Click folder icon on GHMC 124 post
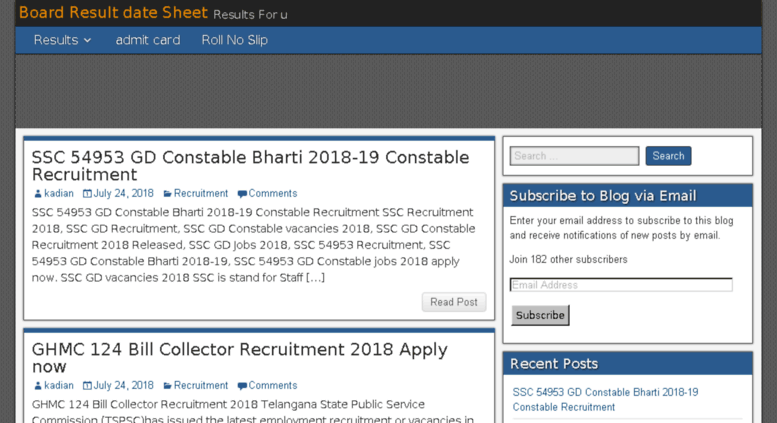This screenshot has width=777, height=423. pyautogui.click(x=167, y=386)
